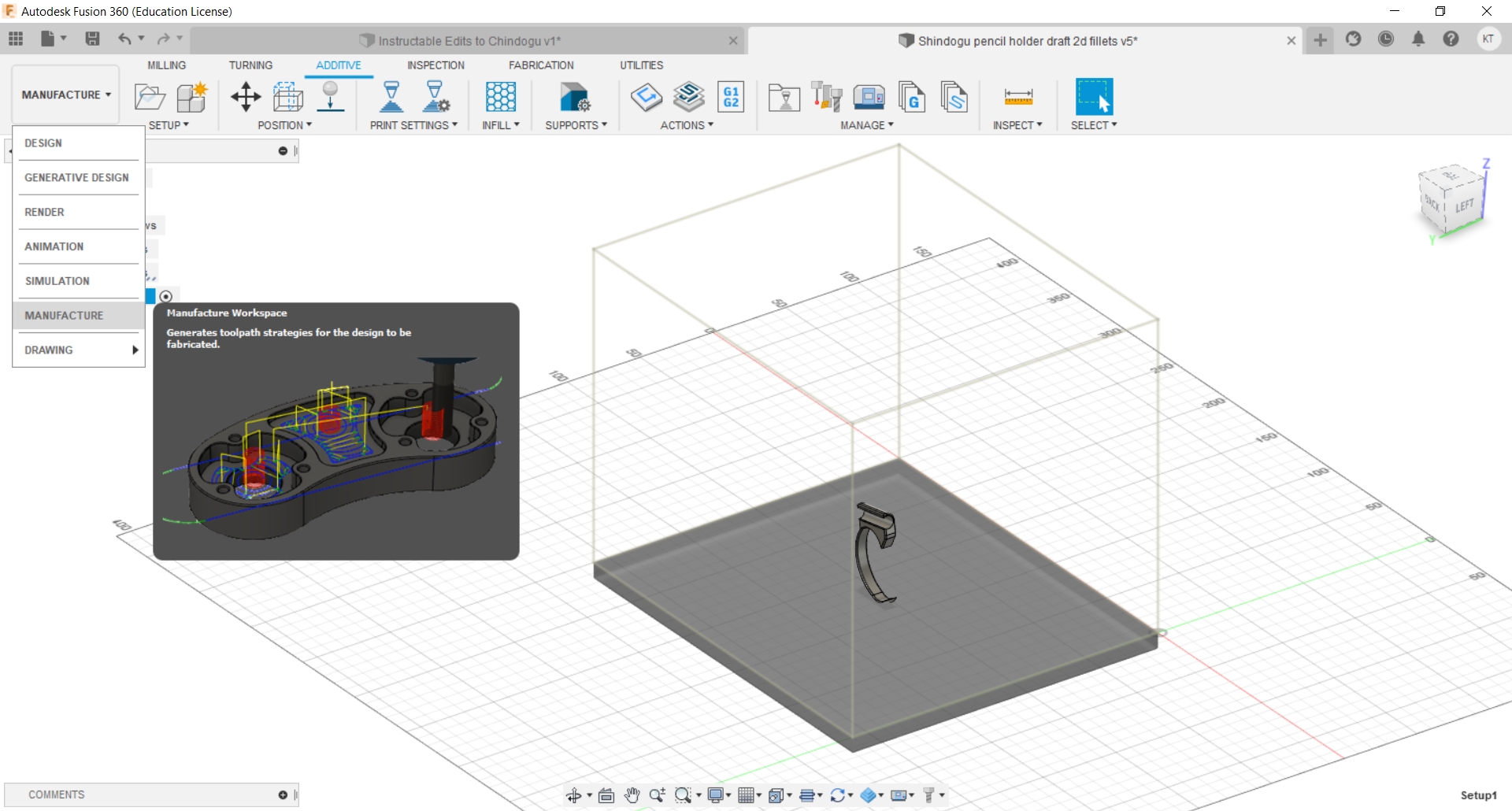Switch to the INSPECTION tab

point(435,65)
